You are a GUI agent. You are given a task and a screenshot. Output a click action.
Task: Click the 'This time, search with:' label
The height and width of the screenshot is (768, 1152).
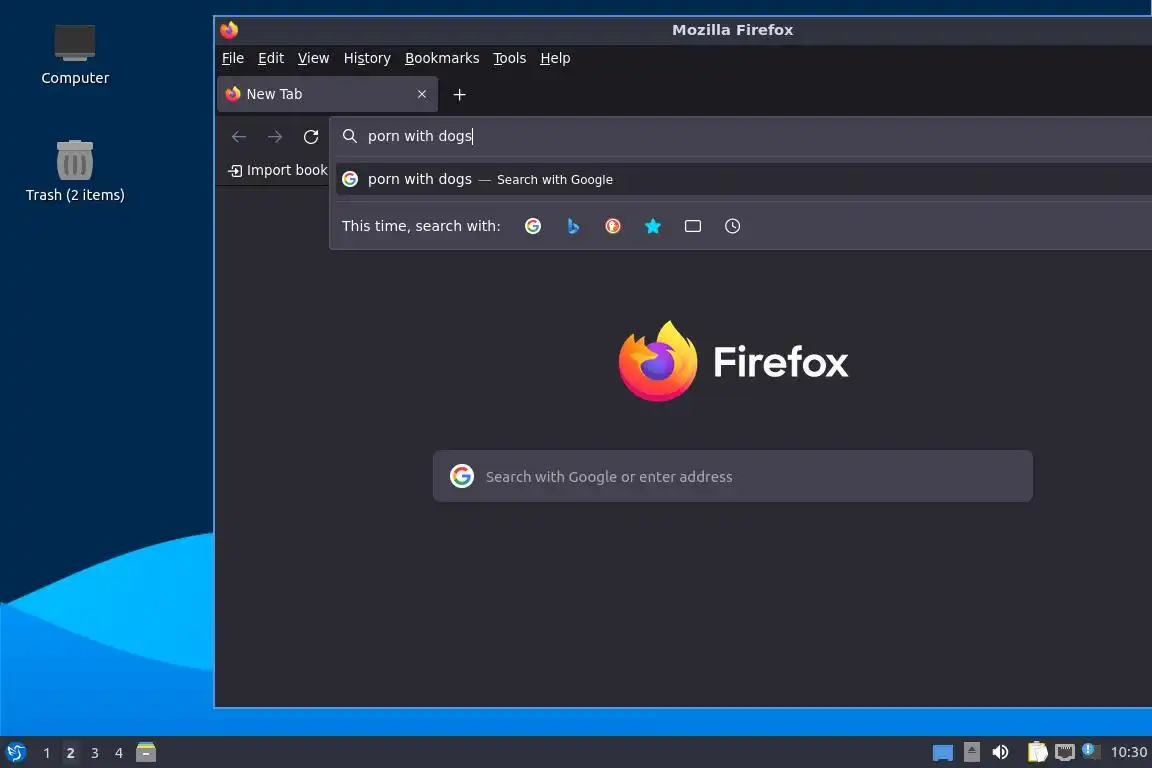click(421, 226)
